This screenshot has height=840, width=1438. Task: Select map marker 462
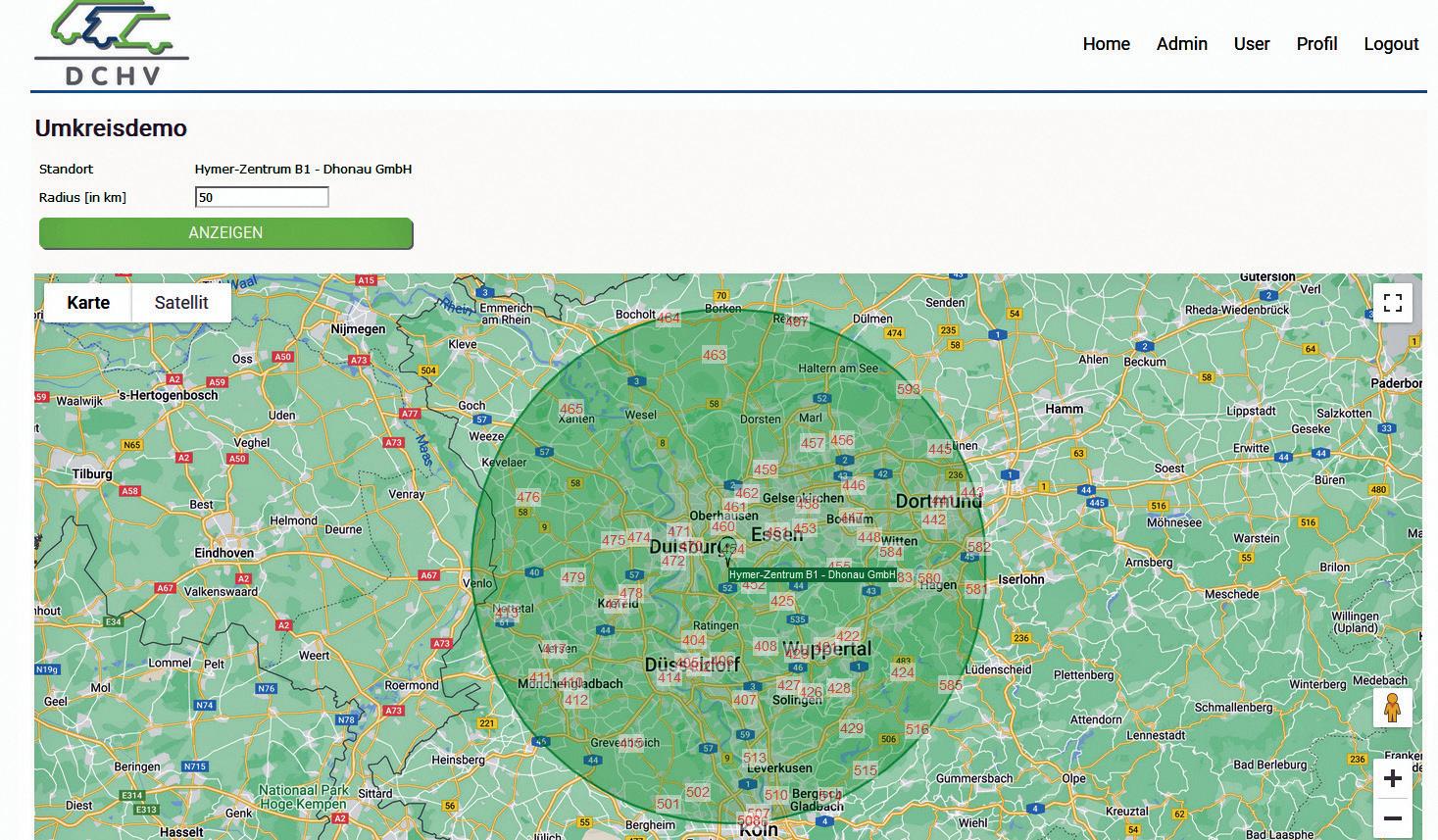[x=747, y=493]
